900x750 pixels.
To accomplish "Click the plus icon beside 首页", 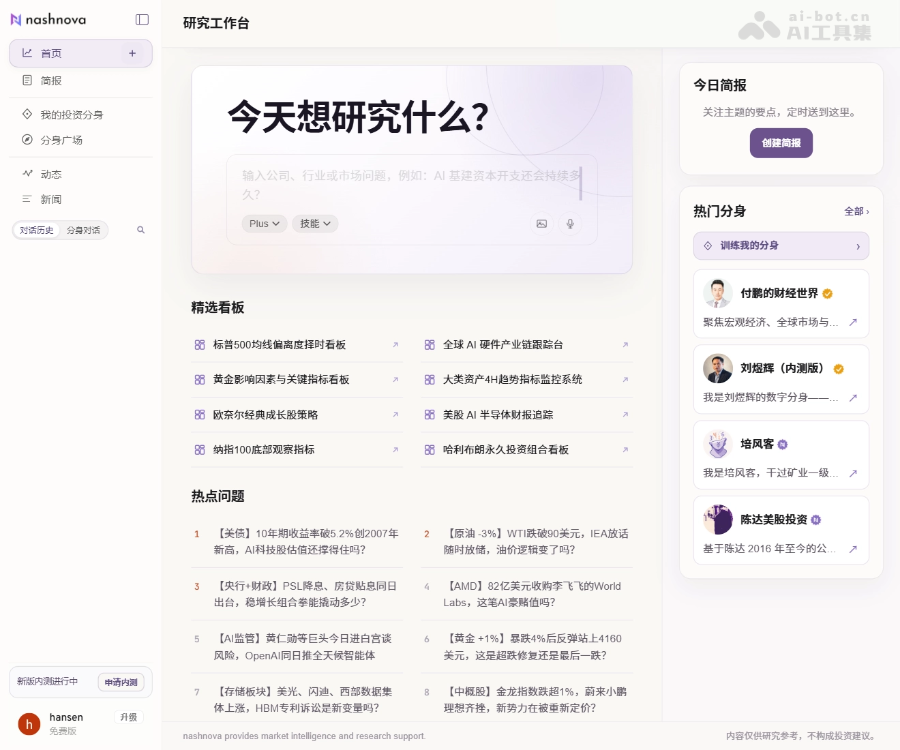I will 132,53.
